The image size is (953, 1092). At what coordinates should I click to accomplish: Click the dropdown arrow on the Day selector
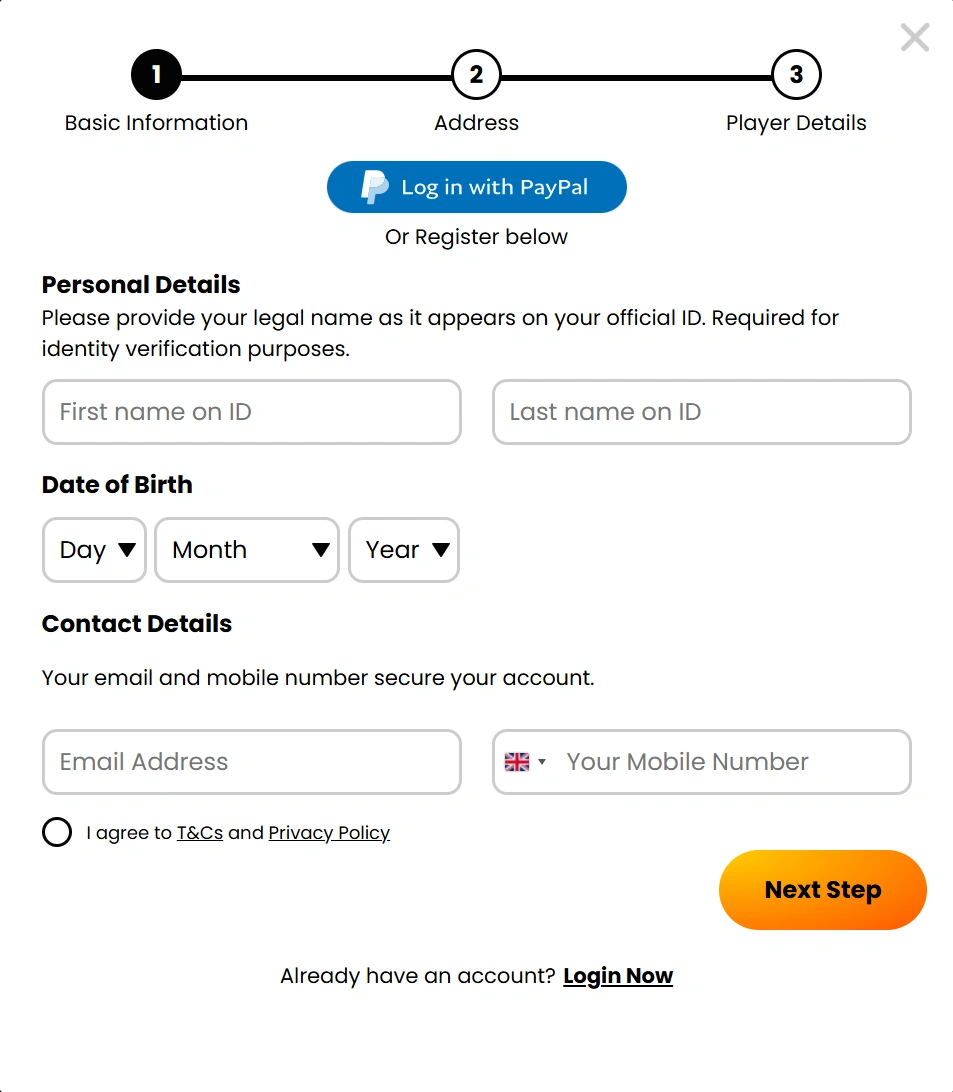(x=127, y=549)
